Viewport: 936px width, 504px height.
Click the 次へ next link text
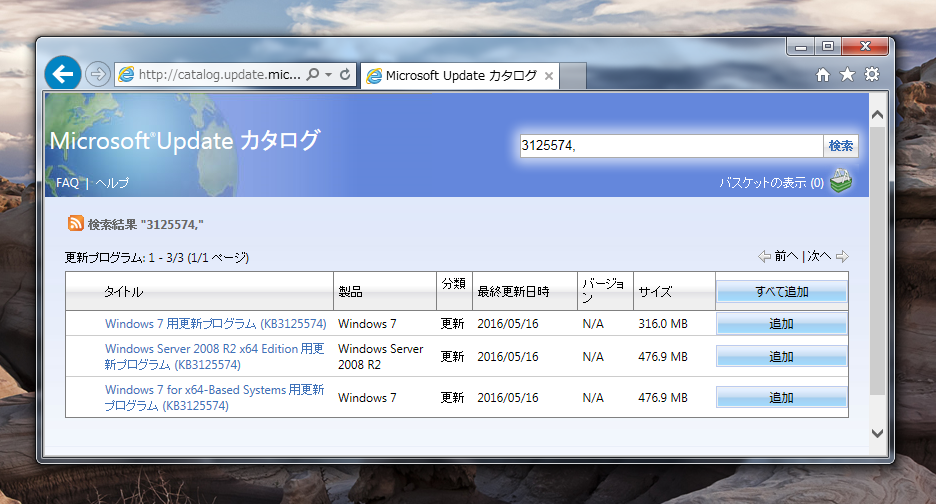[x=819, y=257]
